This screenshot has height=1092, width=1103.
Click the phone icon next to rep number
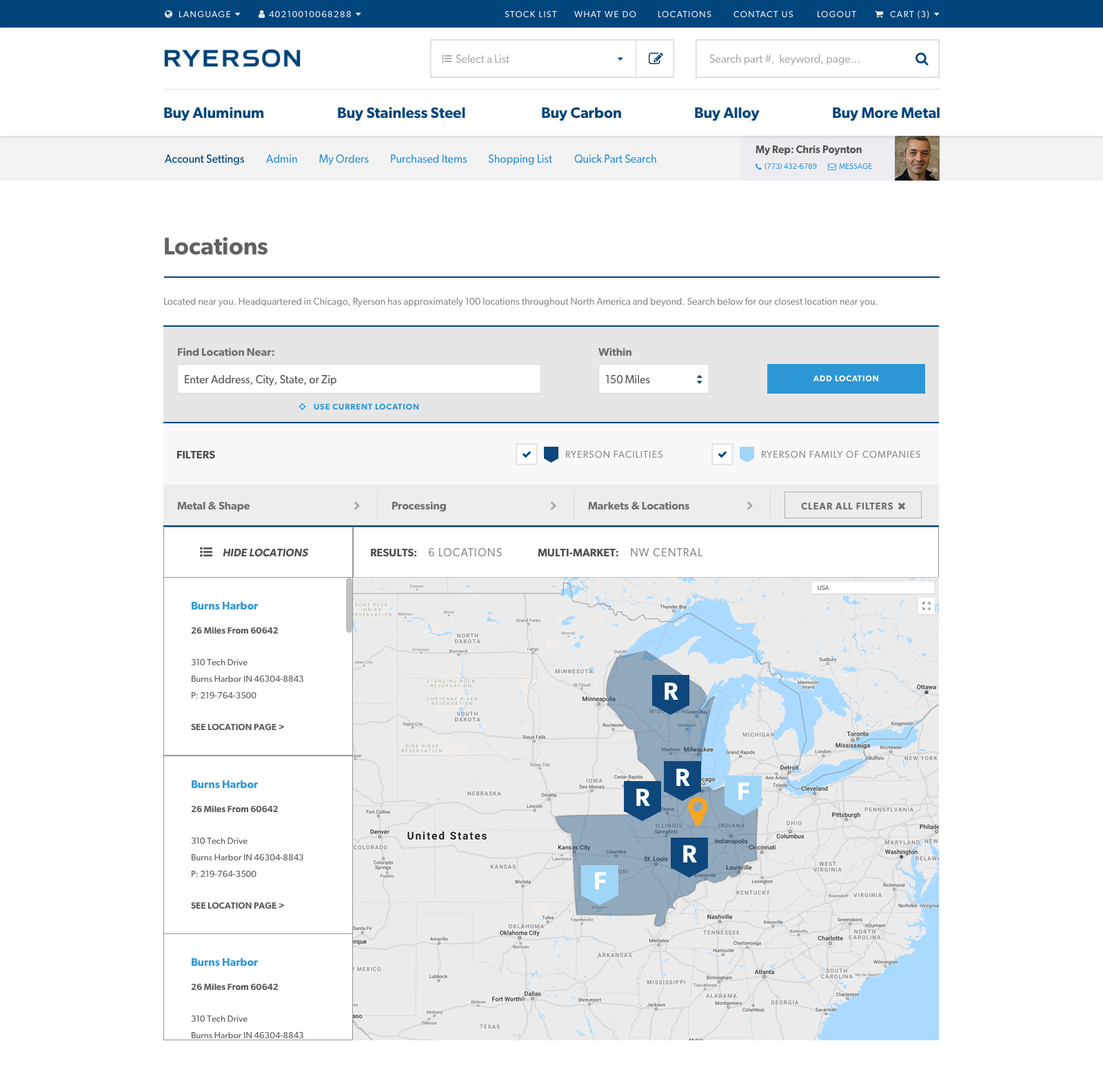coord(758,167)
